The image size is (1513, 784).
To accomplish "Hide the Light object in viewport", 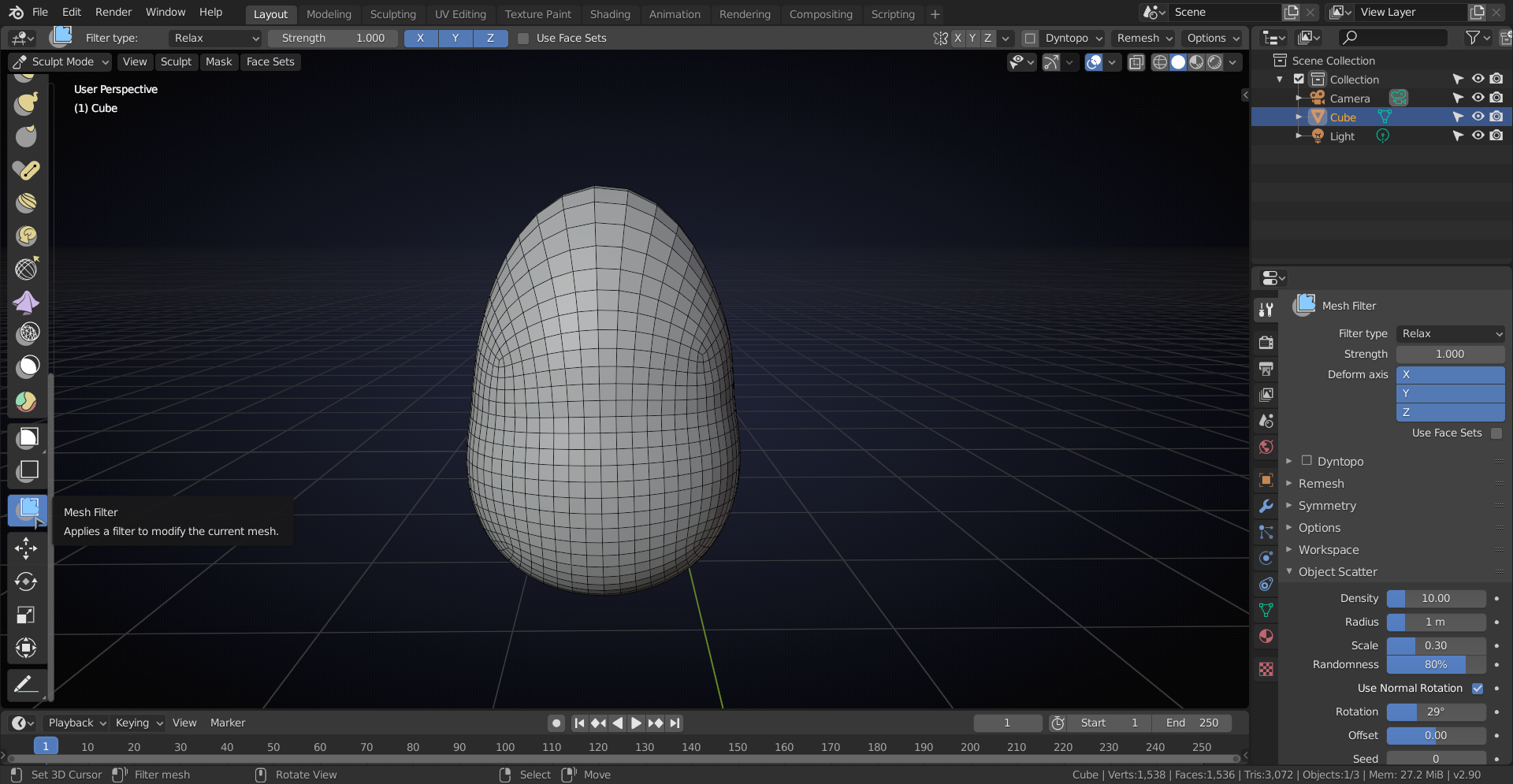I will [1478, 136].
